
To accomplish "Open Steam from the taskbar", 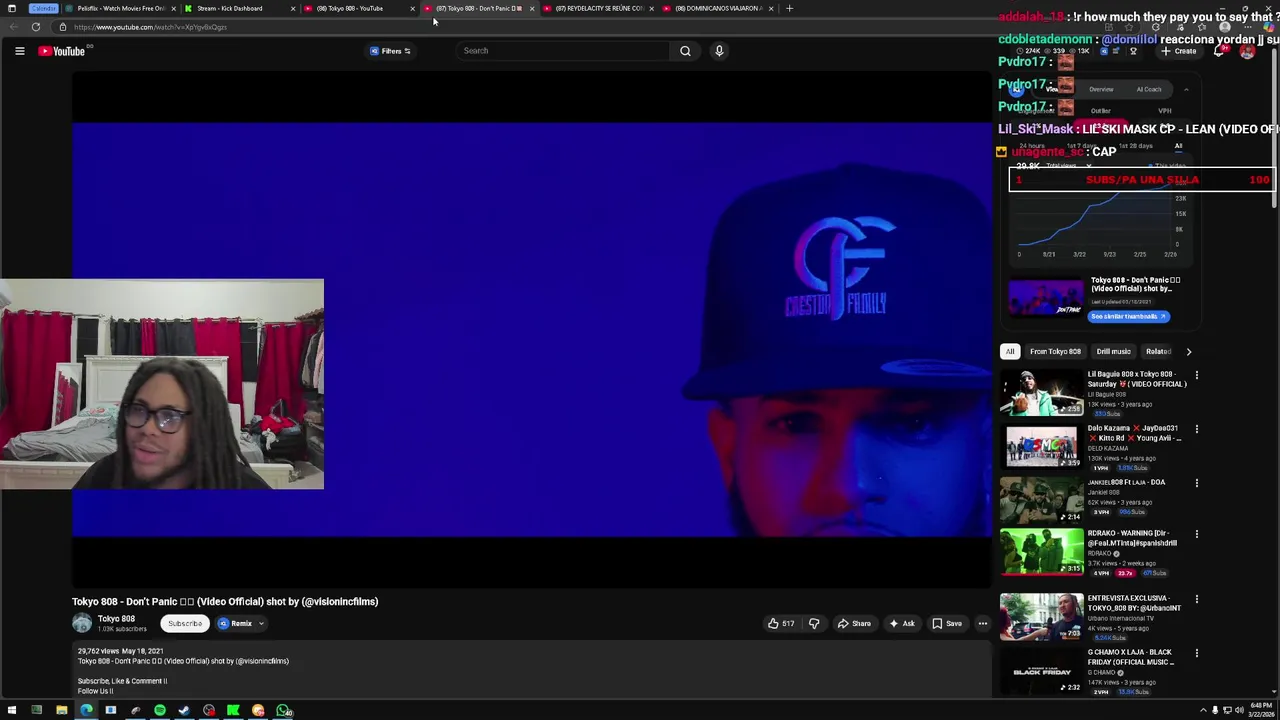I will 184,711.
